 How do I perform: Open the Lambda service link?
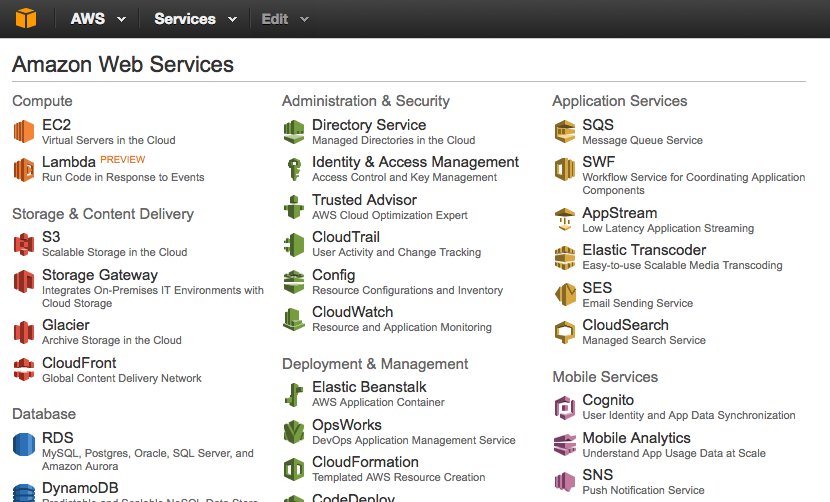point(69,162)
